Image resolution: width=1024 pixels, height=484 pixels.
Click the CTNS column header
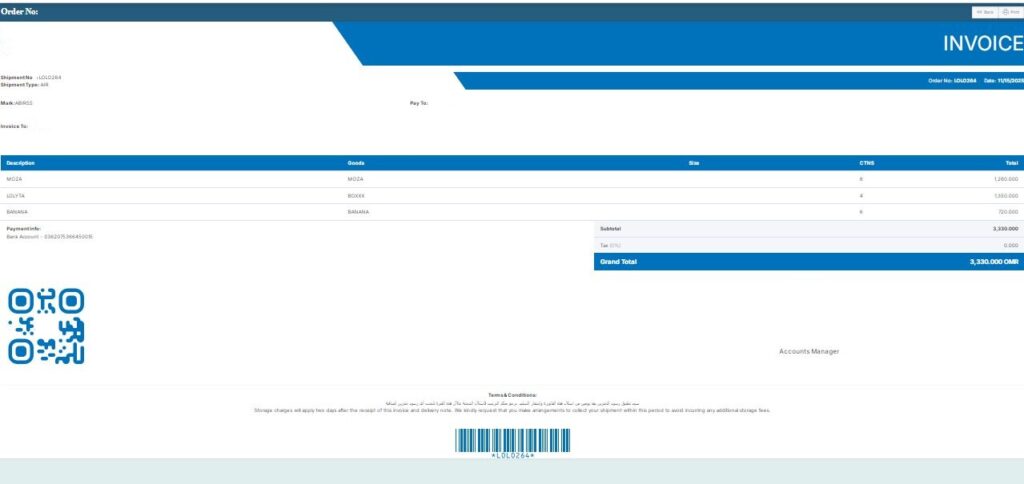click(867, 162)
